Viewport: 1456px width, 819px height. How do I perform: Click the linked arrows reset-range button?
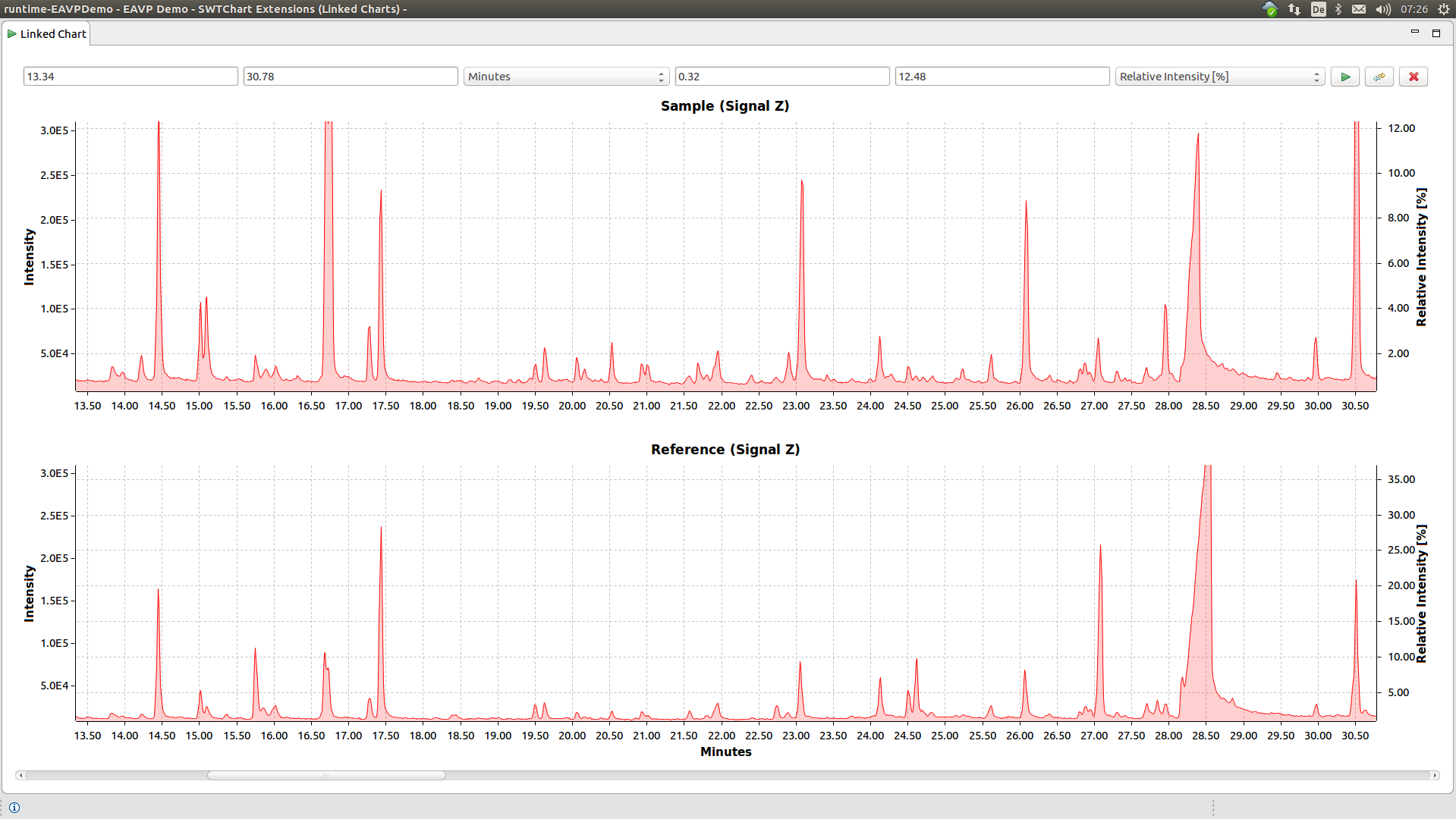[x=1379, y=77]
